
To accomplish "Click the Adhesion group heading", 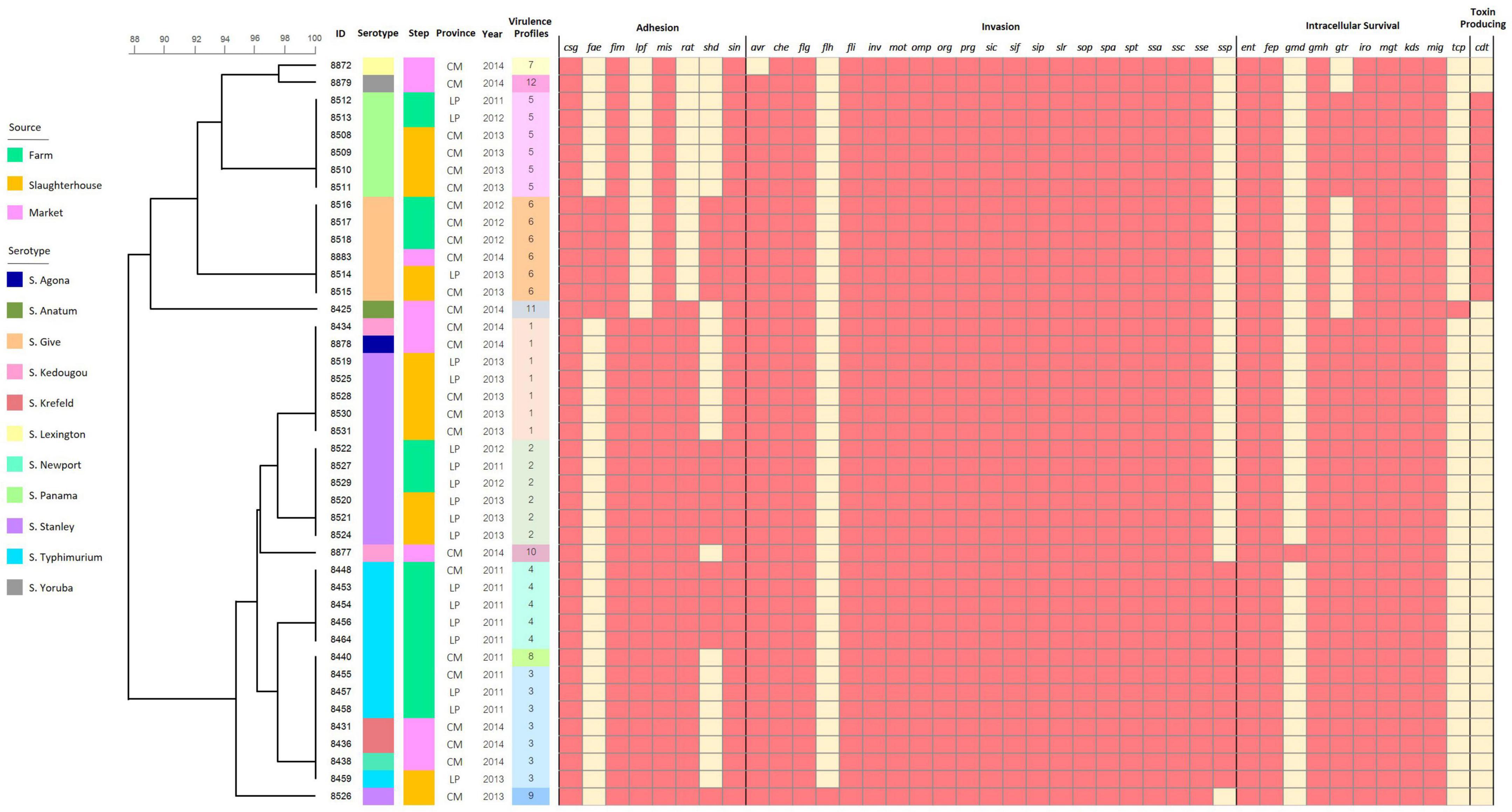I will tap(657, 28).
